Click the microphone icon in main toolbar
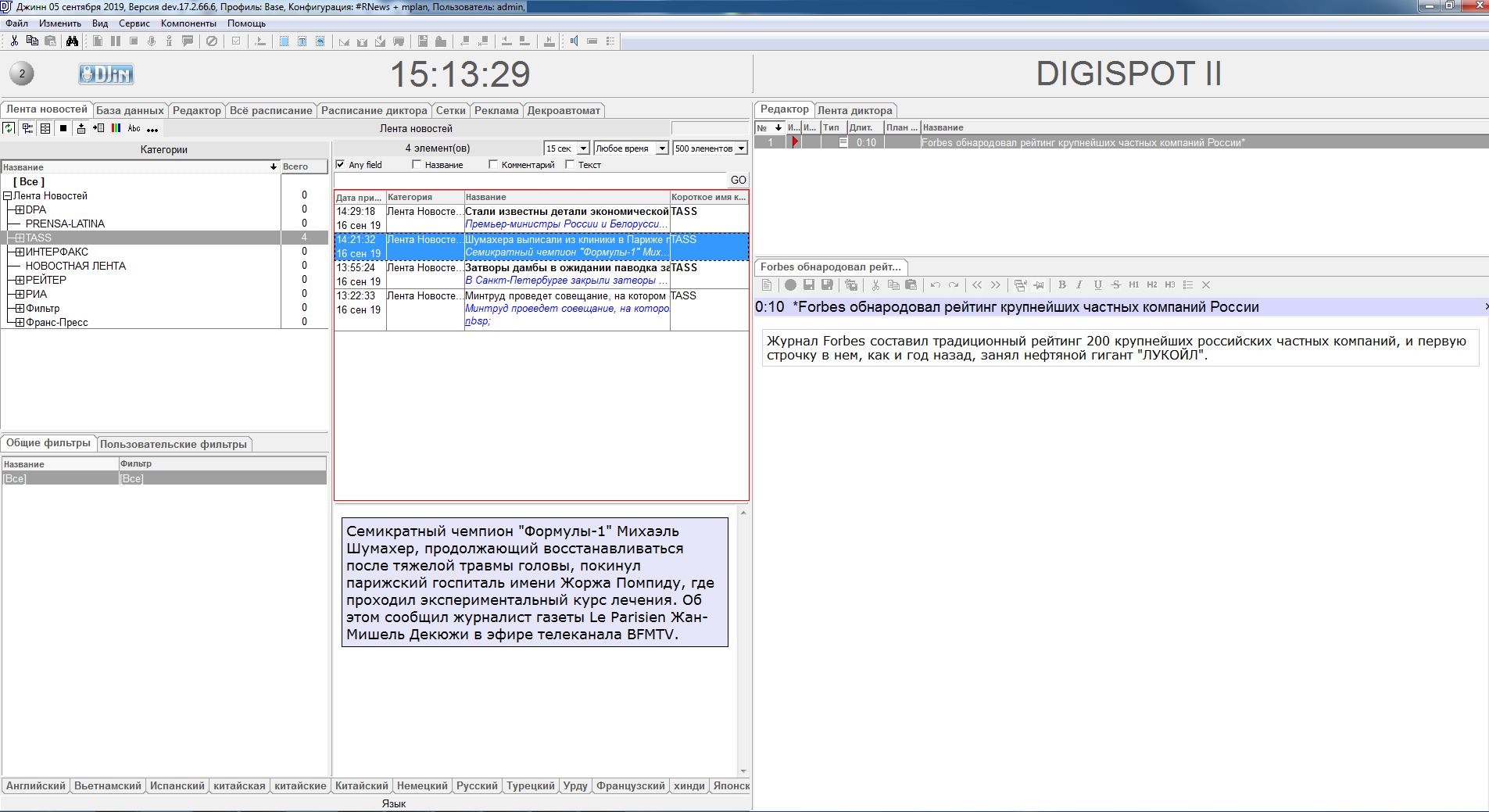Viewport: 1489px width, 812px height. coord(152,41)
